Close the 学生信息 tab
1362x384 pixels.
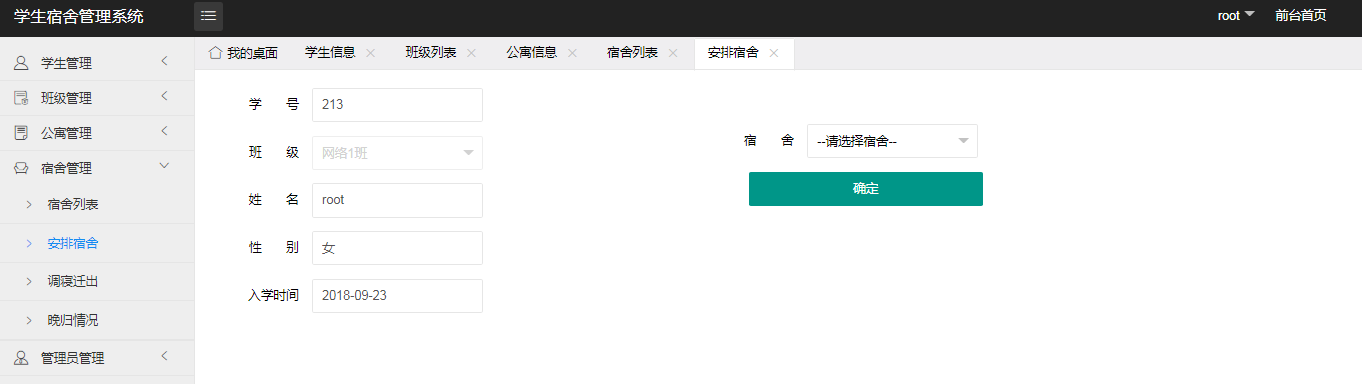[x=370, y=53]
